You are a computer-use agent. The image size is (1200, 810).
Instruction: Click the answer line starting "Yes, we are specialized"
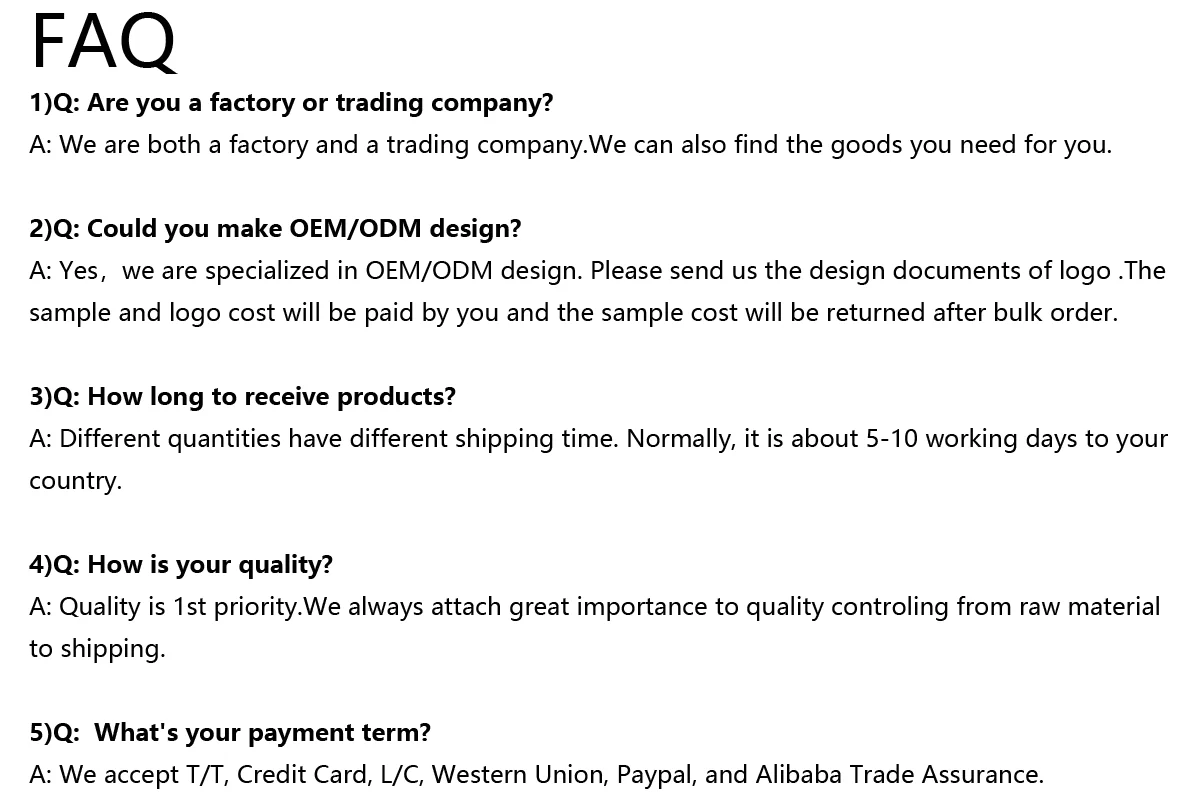[x=597, y=271]
